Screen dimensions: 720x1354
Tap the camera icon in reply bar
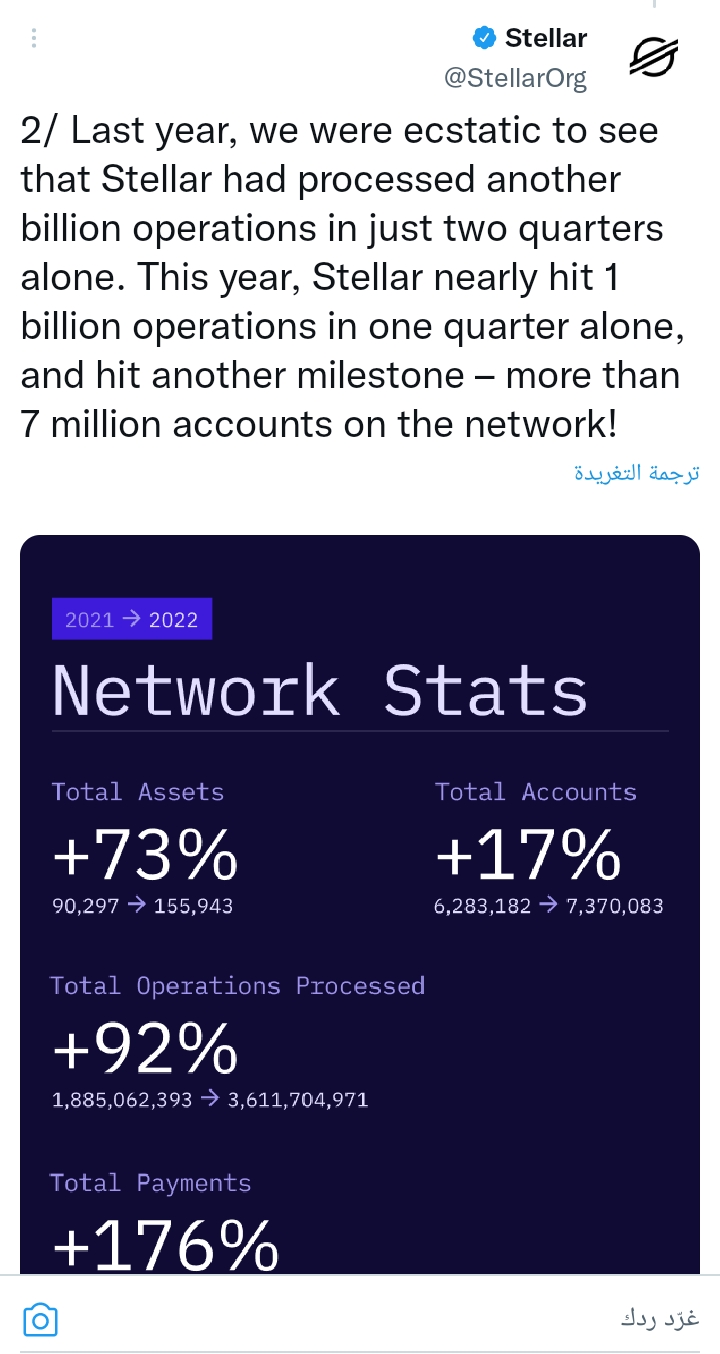40,1320
